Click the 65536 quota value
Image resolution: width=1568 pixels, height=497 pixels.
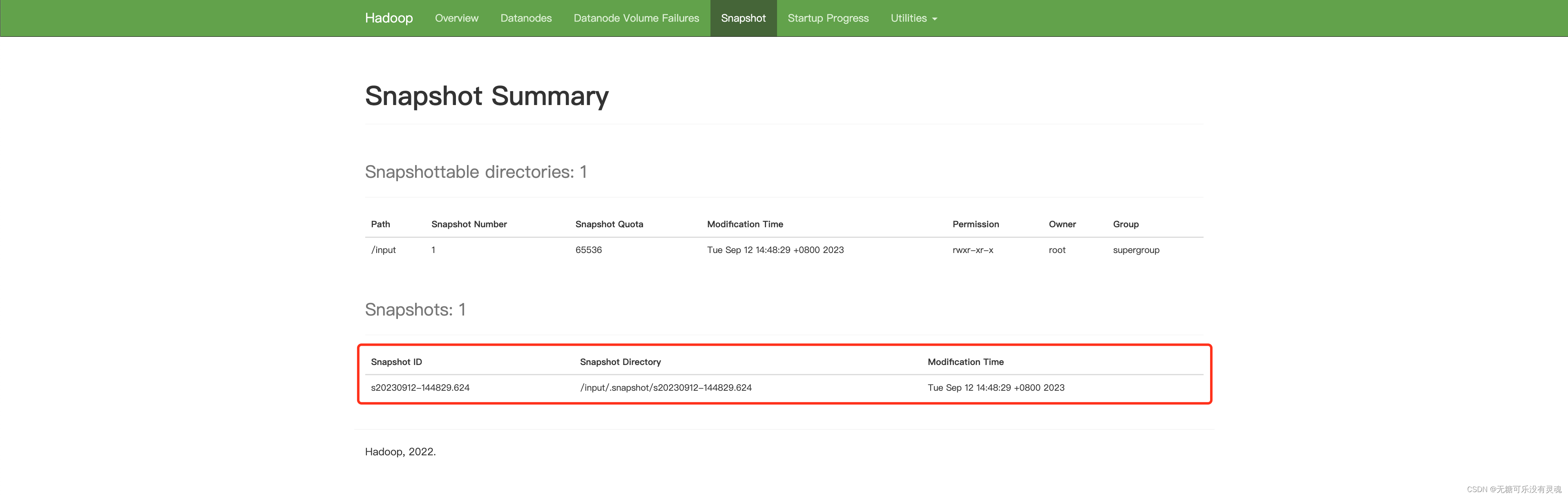[588, 250]
